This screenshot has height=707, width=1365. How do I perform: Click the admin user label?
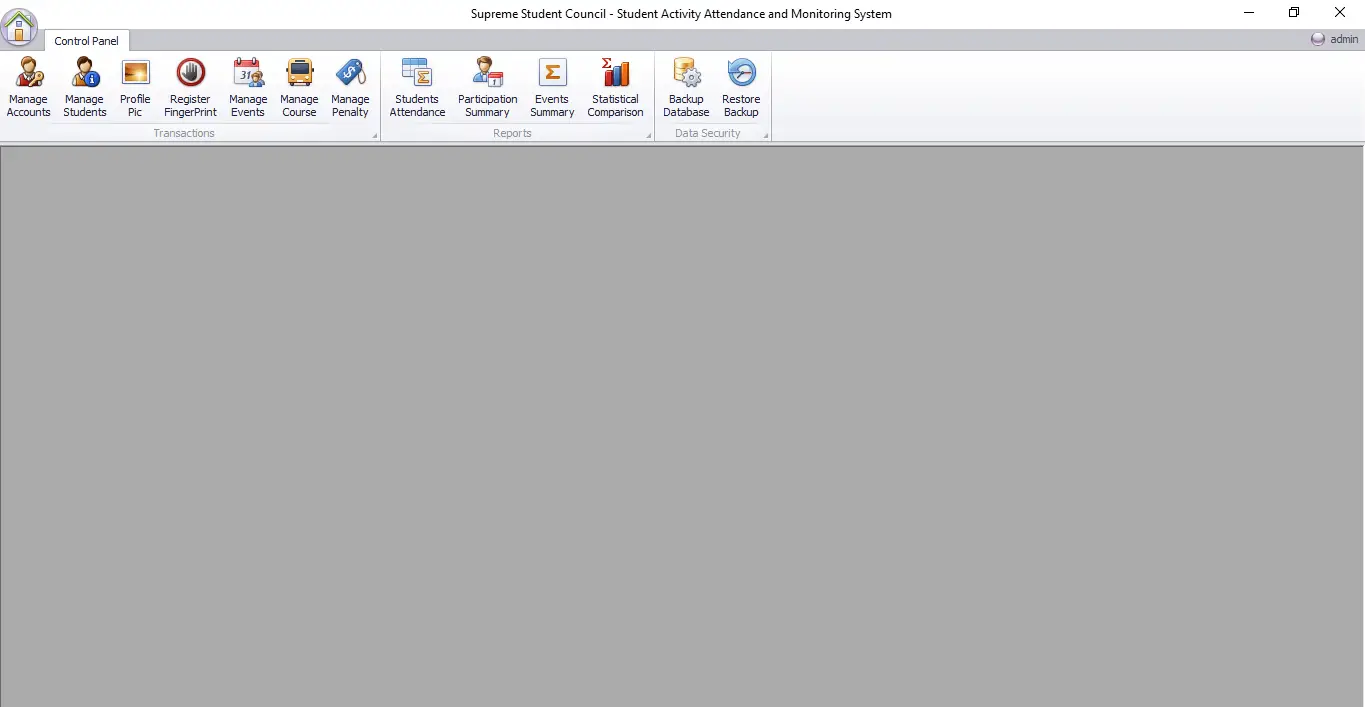1344,40
